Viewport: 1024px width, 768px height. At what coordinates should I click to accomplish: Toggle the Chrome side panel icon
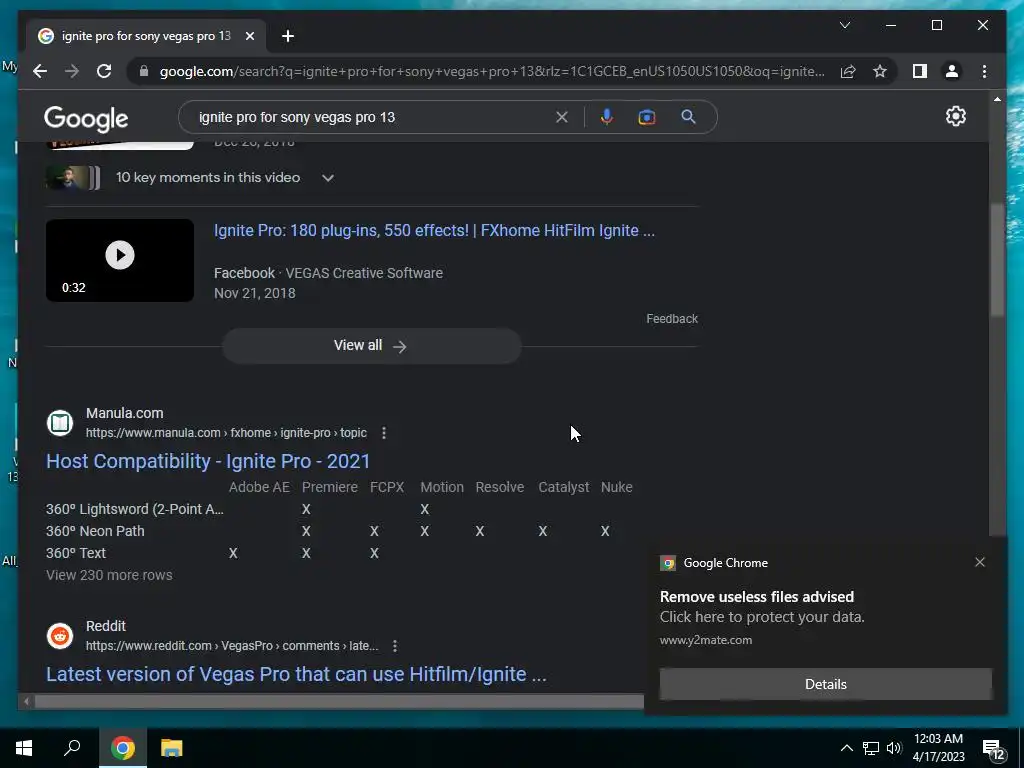[920, 71]
